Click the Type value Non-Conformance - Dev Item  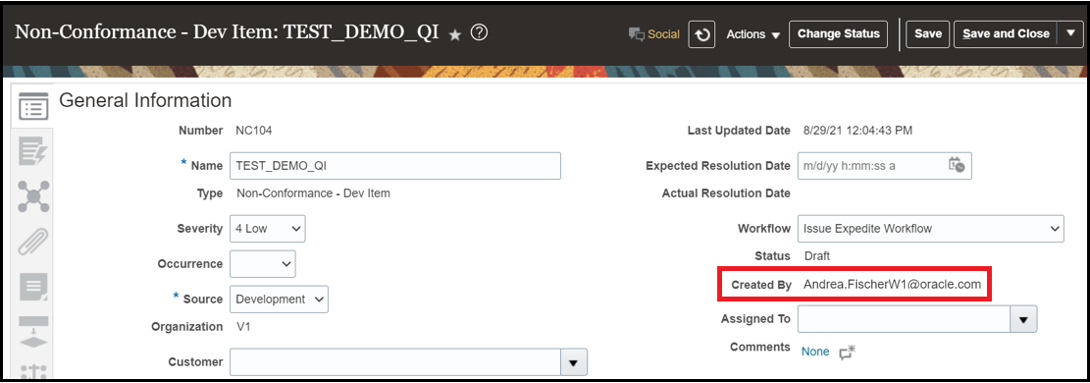point(313,193)
